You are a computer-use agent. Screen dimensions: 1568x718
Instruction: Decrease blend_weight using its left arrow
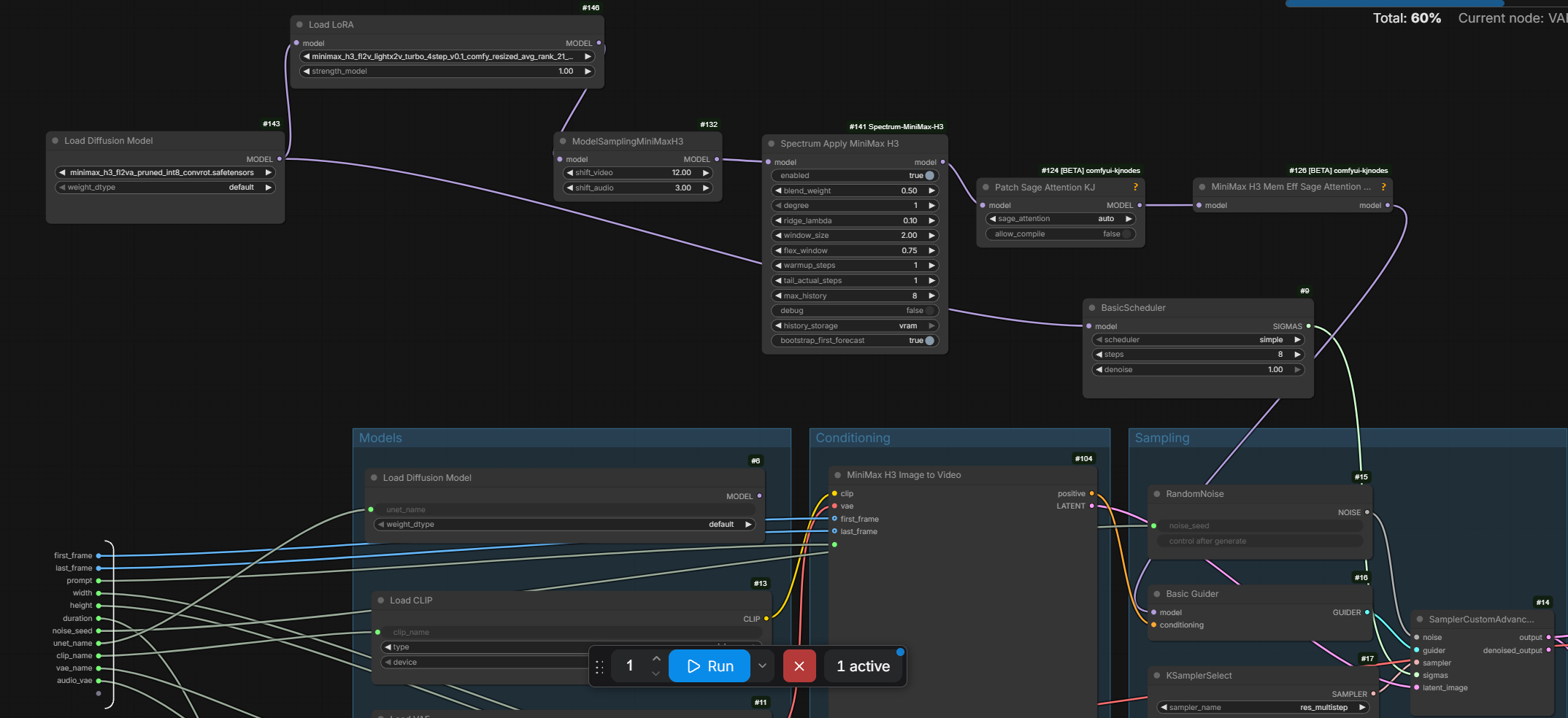point(778,191)
